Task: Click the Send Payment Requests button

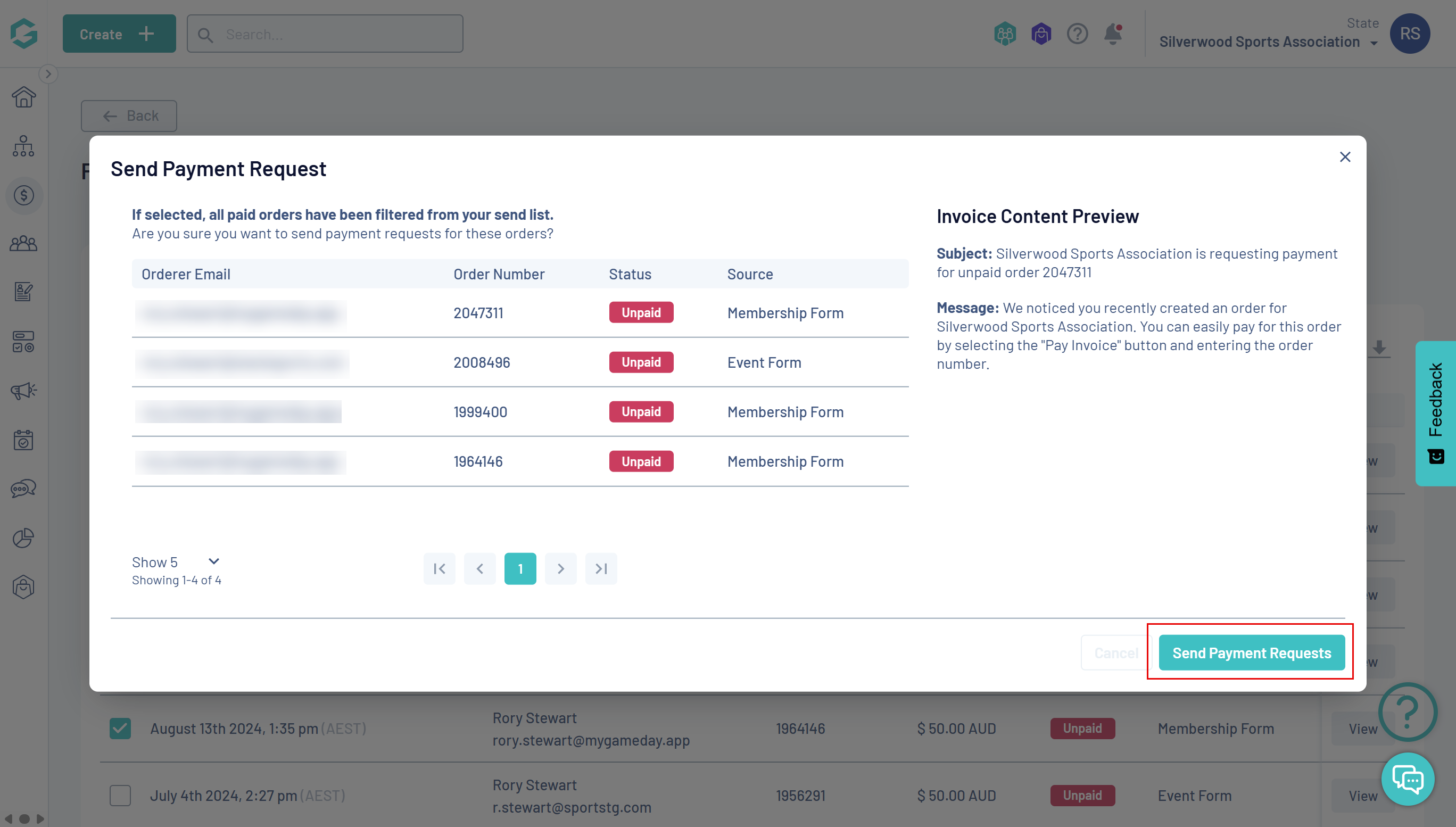Action: (1251, 652)
